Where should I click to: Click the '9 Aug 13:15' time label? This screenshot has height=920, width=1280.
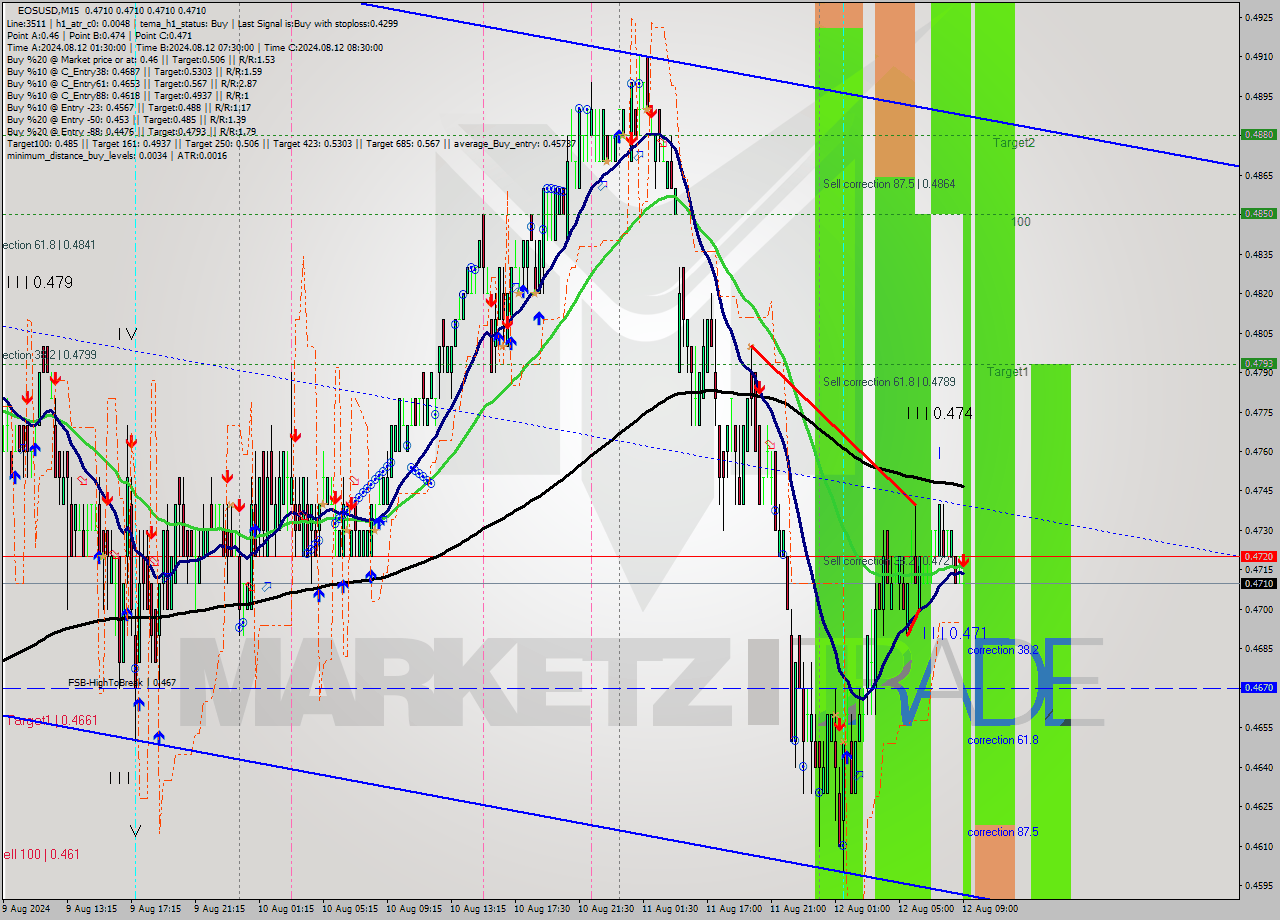[91, 909]
